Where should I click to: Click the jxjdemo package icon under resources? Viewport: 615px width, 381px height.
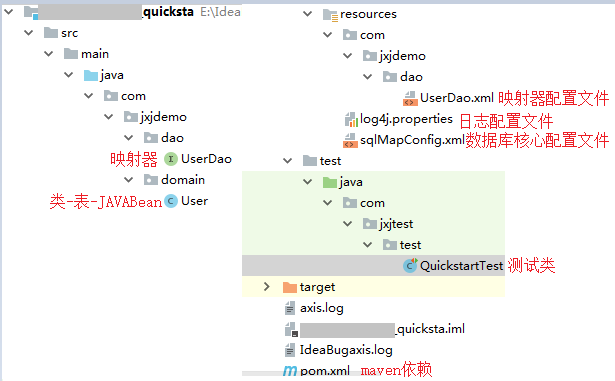click(x=370, y=56)
